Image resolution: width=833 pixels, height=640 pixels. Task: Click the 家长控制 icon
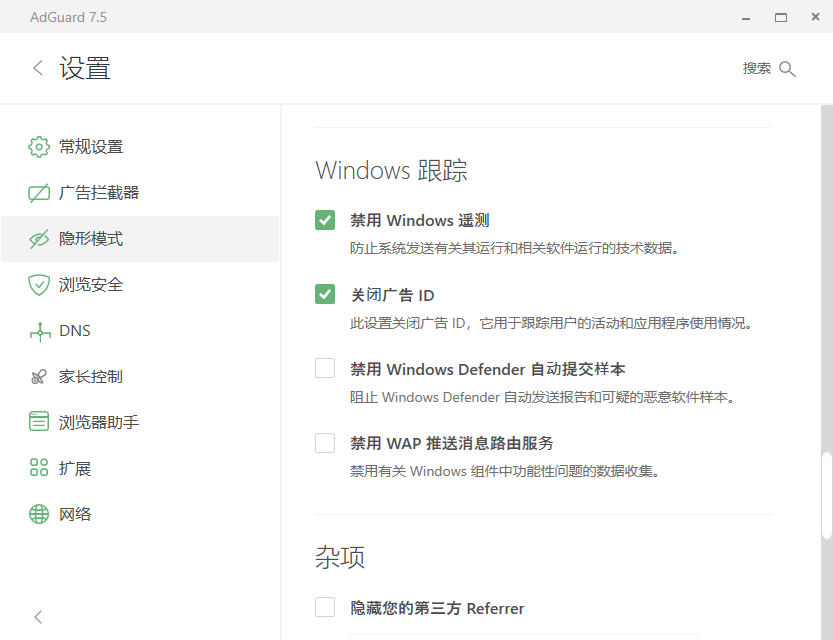(39, 377)
